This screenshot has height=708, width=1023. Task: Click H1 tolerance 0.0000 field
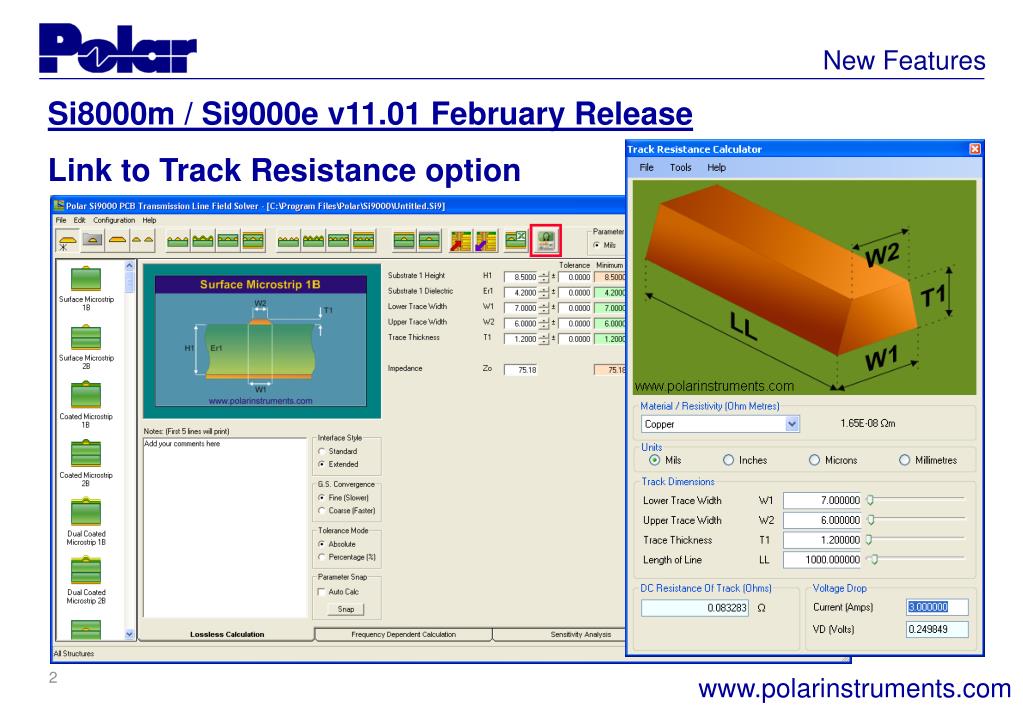click(575, 277)
